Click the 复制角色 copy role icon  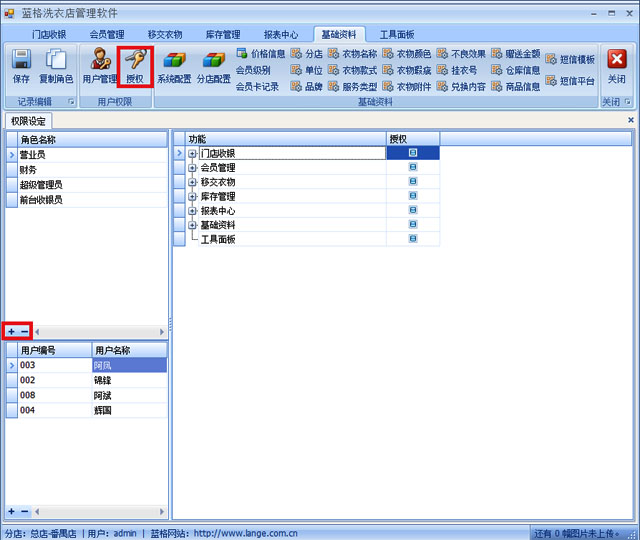(x=56, y=60)
